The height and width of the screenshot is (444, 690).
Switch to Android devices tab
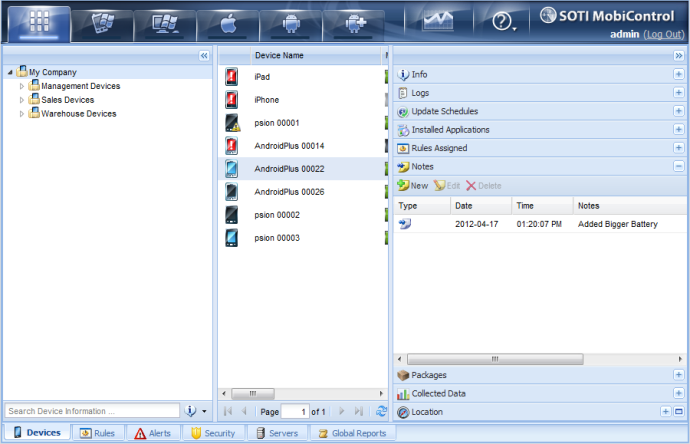(291, 25)
